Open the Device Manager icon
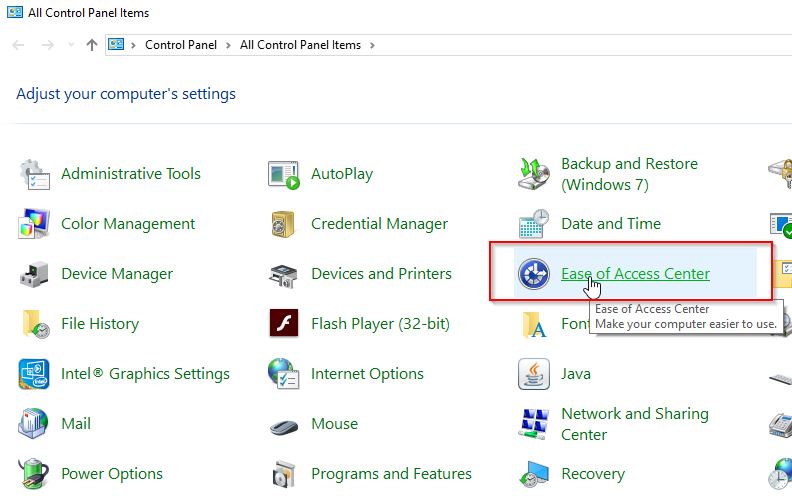This screenshot has width=792, height=503. tap(34, 274)
